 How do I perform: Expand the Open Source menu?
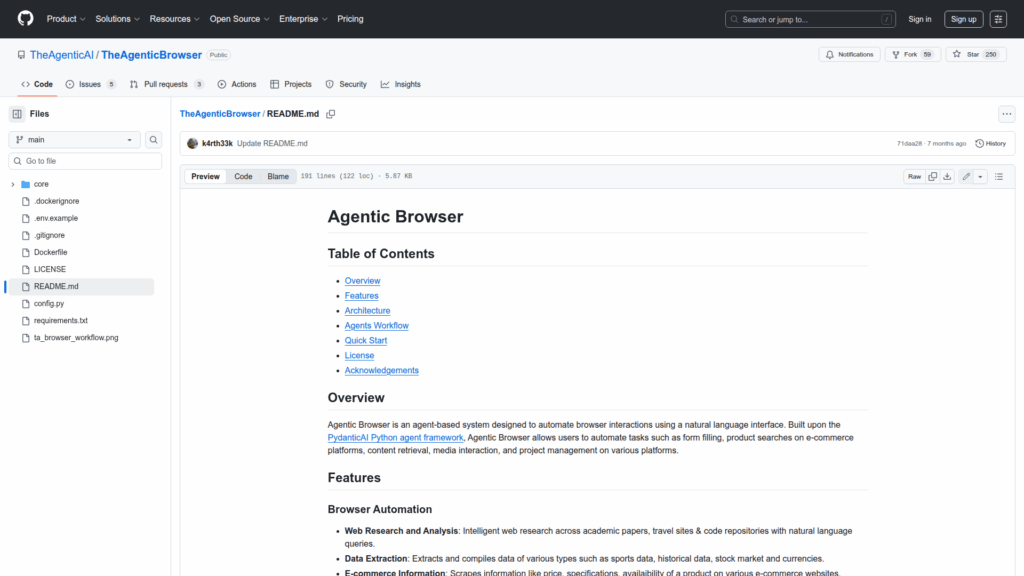click(239, 19)
